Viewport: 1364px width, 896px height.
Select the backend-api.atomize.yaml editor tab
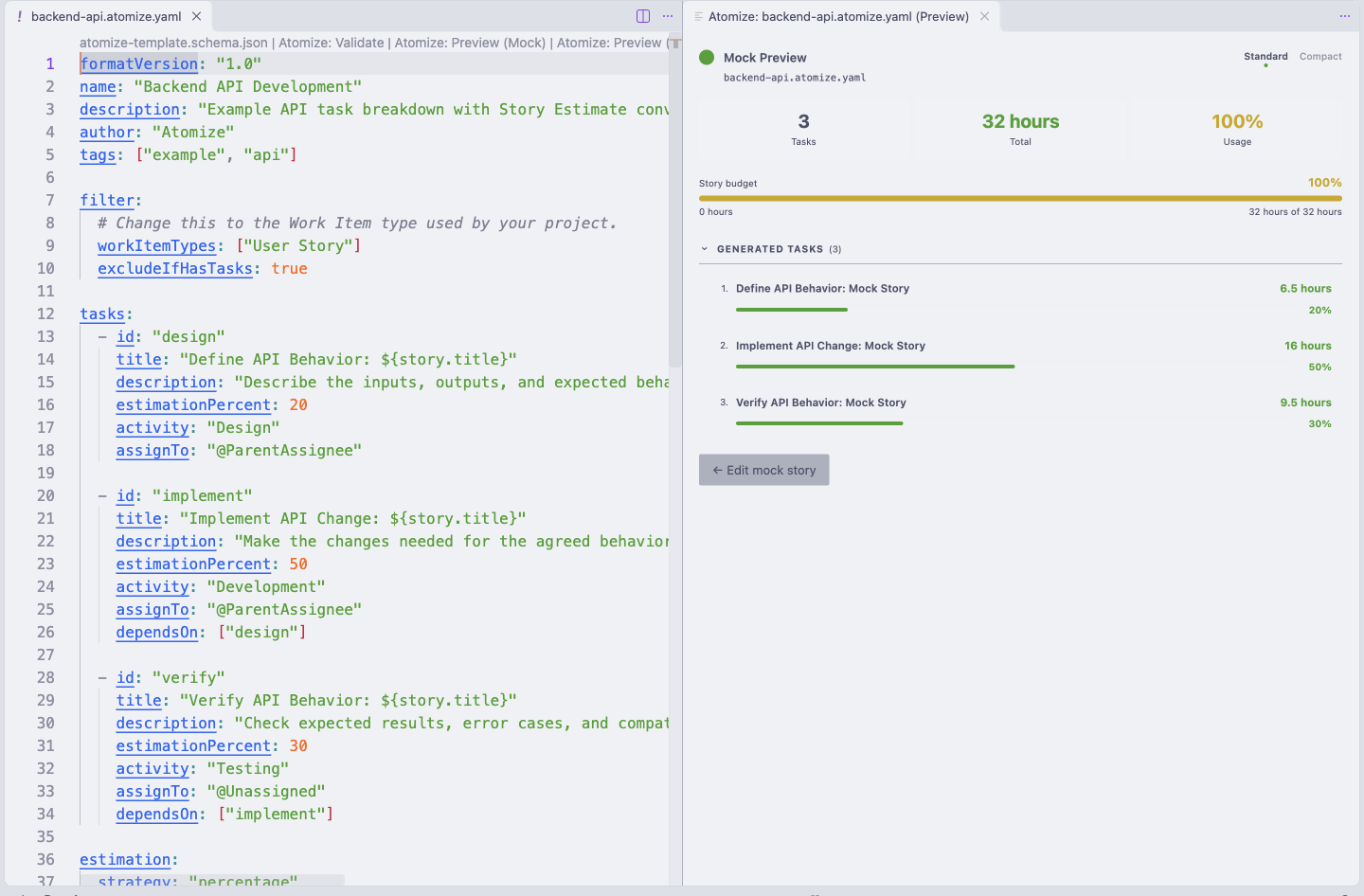click(x=106, y=16)
